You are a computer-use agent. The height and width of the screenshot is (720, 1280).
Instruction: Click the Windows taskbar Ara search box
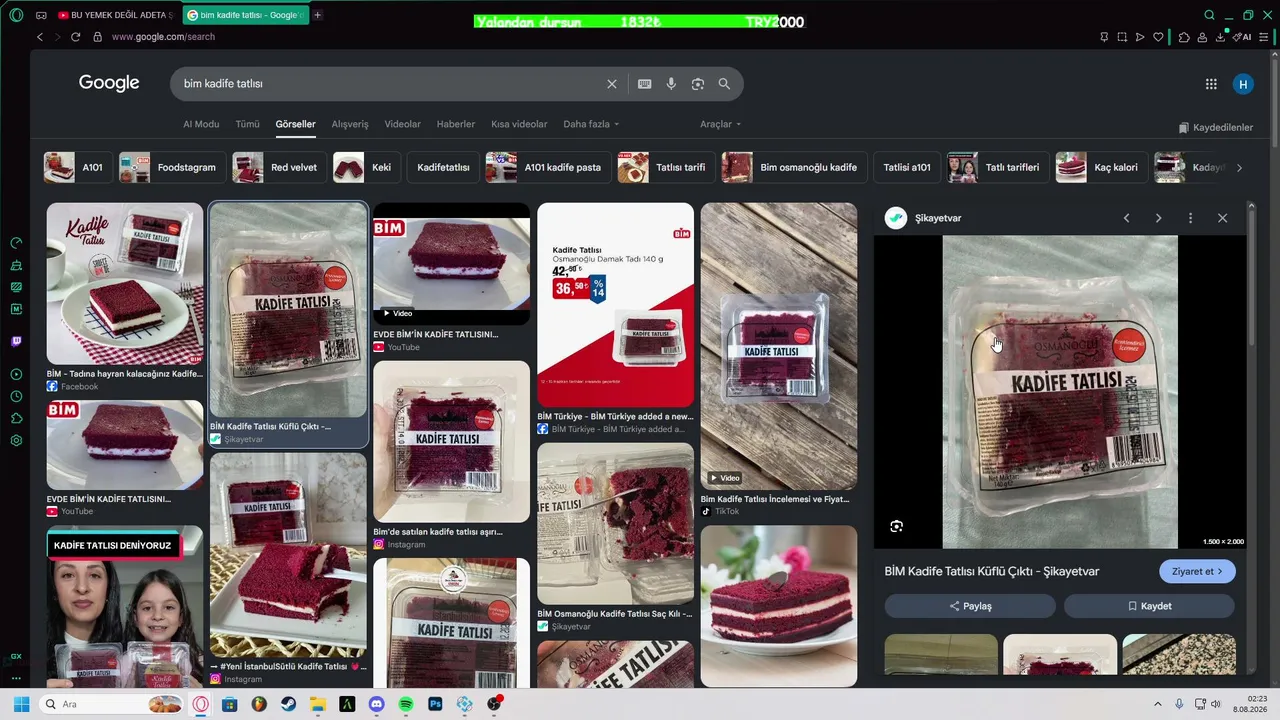coord(112,704)
